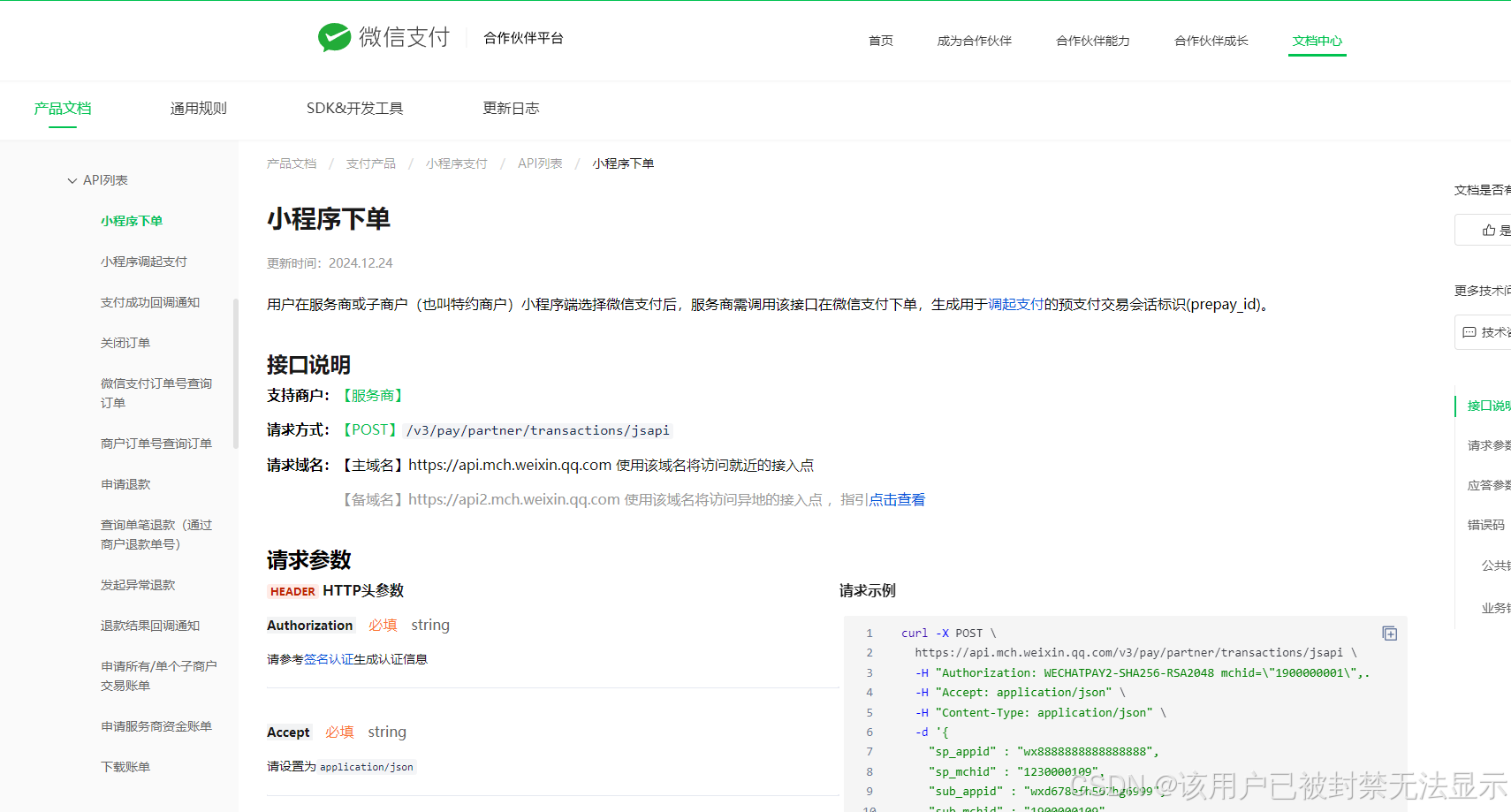Screen dimensions: 1511x812
Task: Click the 【POST】 request method label
Action: pyautogui.click(x=369, y=429)
